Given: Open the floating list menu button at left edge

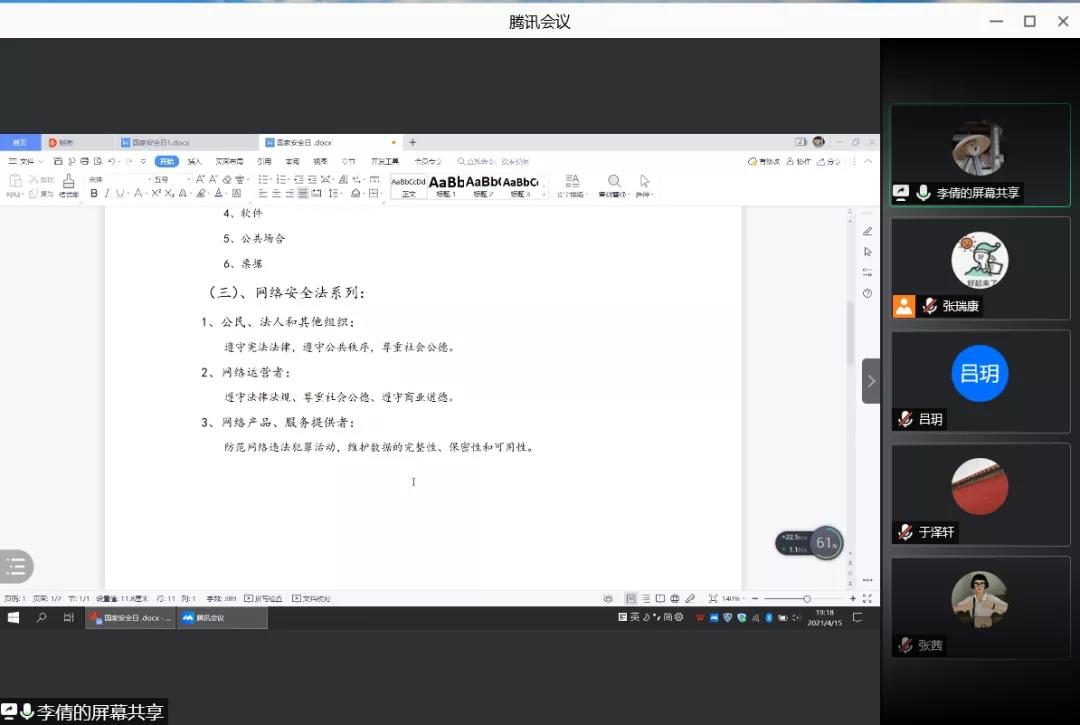Looking at the screenshot, I should coord(16,567).
